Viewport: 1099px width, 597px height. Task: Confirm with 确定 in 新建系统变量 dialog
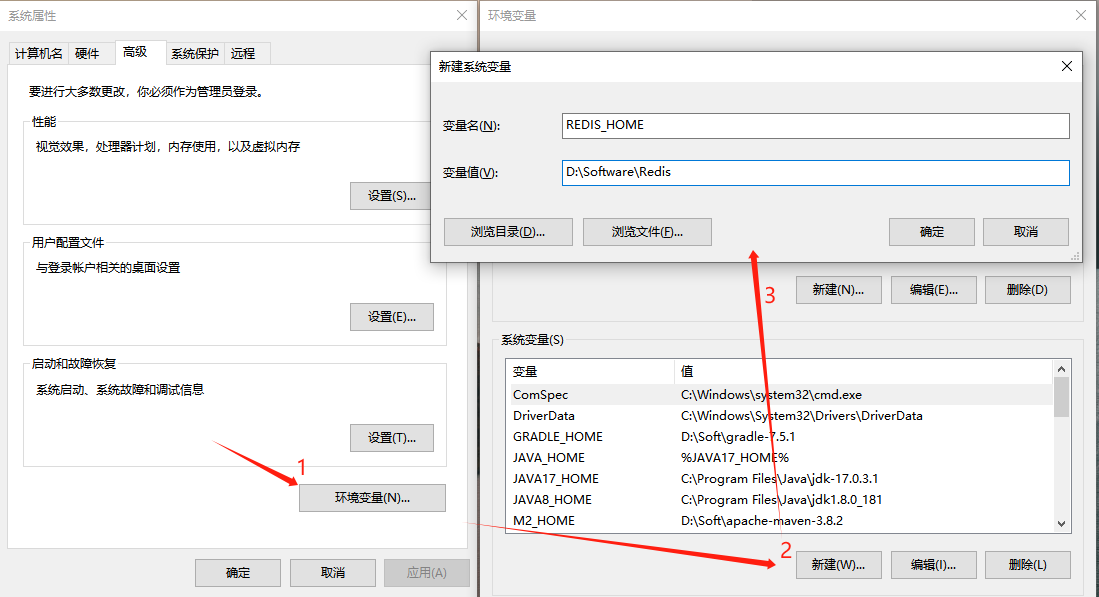pos(931,232)
